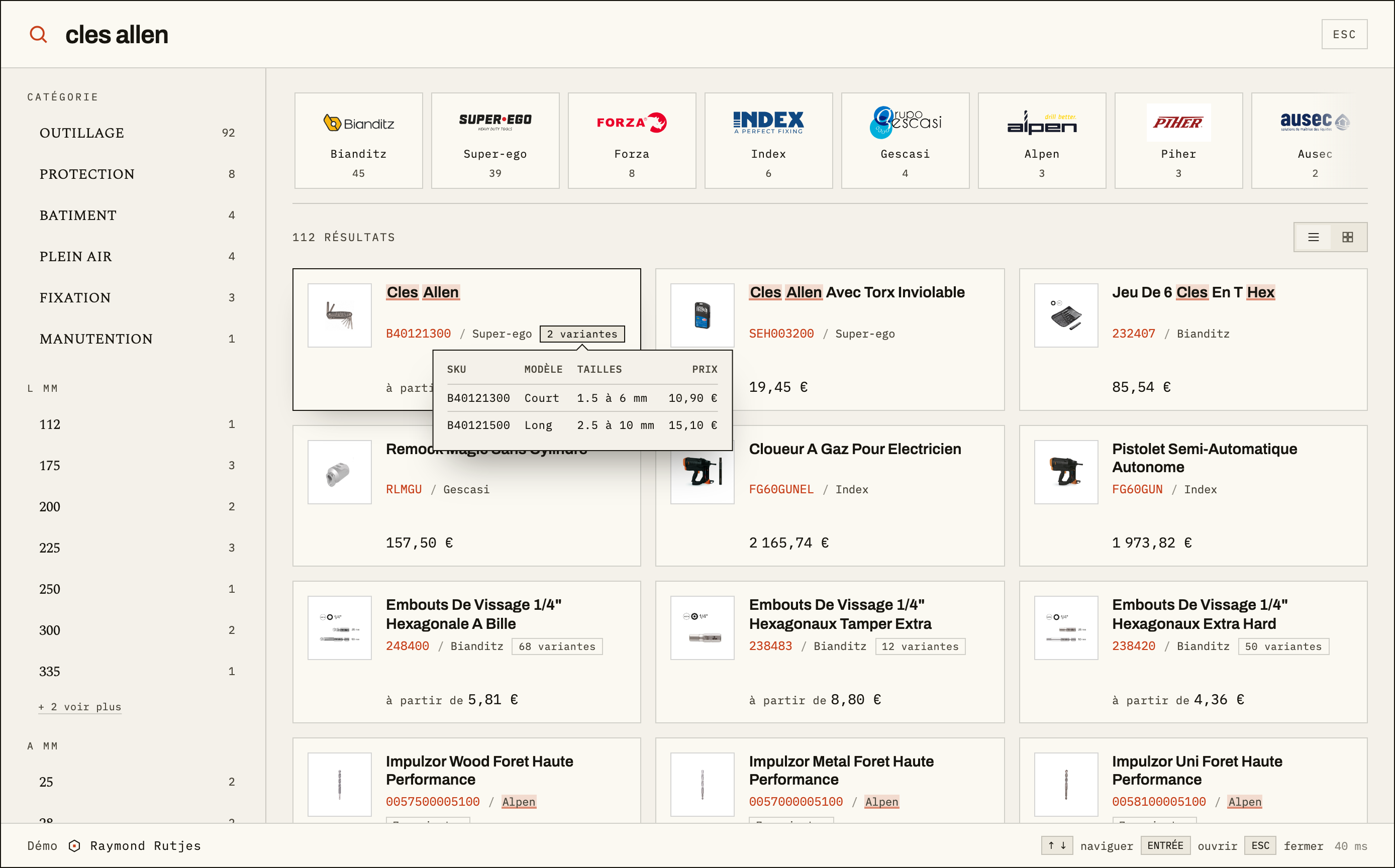
Task: Open Embouts De Vissage Hexagonaux Tamper Extra
Action: 840,614
